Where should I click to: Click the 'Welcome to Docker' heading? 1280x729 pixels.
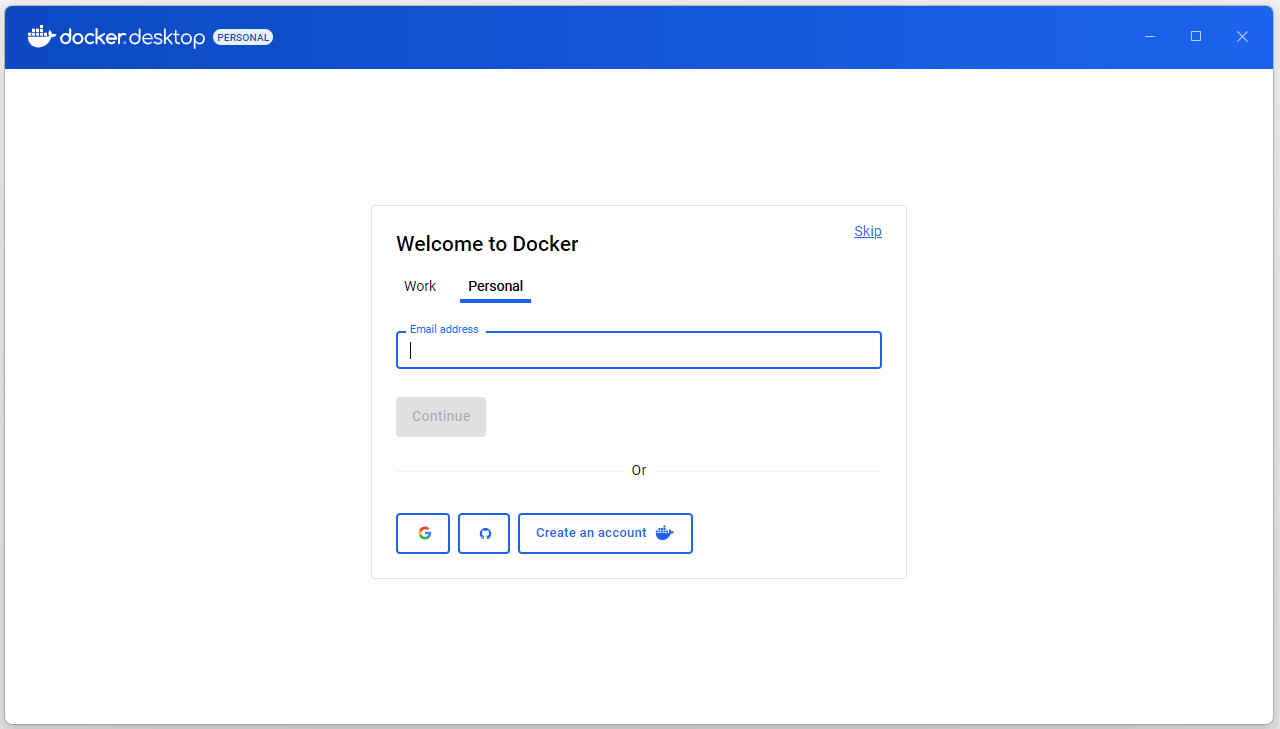[487, 244]
